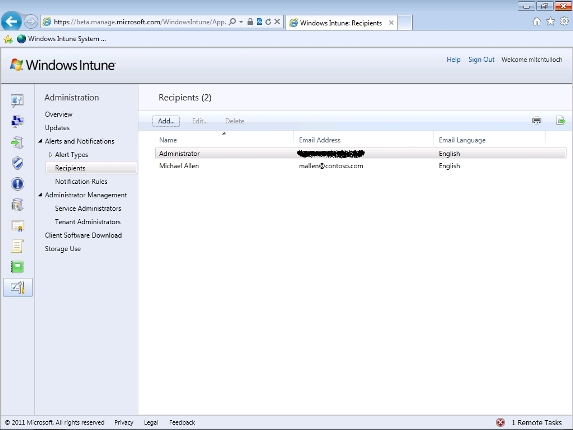Open Storage Use page
The height and width of the screenshot is (430, 573).
coord(62,249)
